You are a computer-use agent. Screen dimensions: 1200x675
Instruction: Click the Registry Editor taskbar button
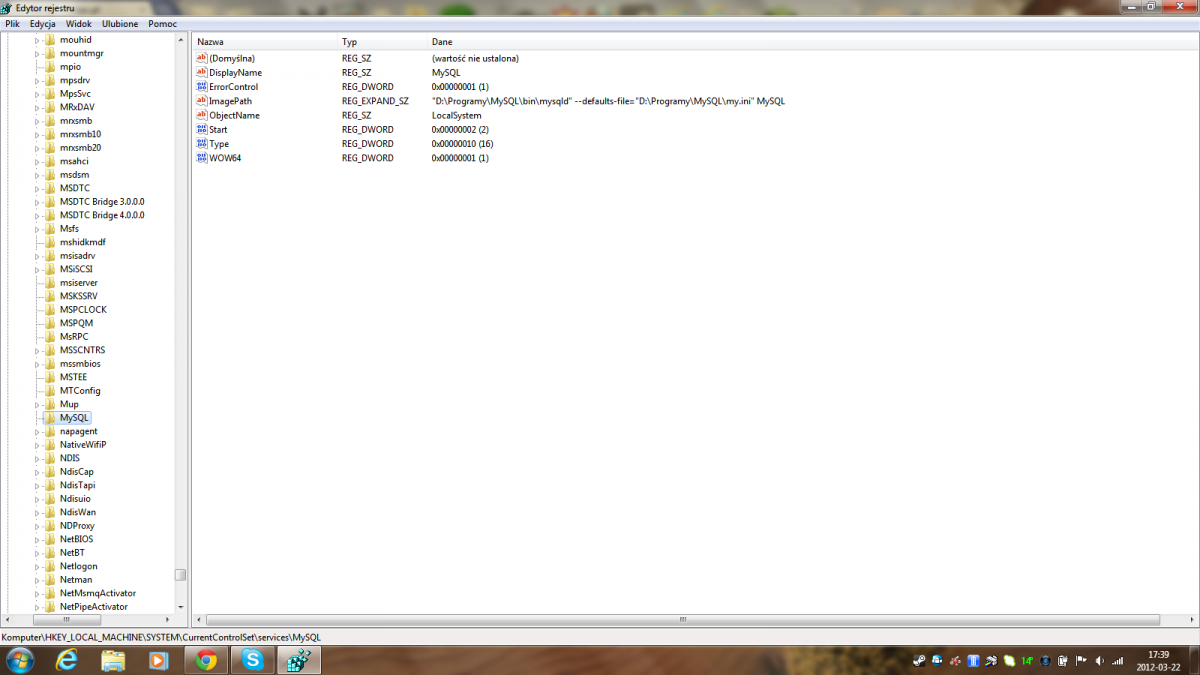[x=299, y=660]
